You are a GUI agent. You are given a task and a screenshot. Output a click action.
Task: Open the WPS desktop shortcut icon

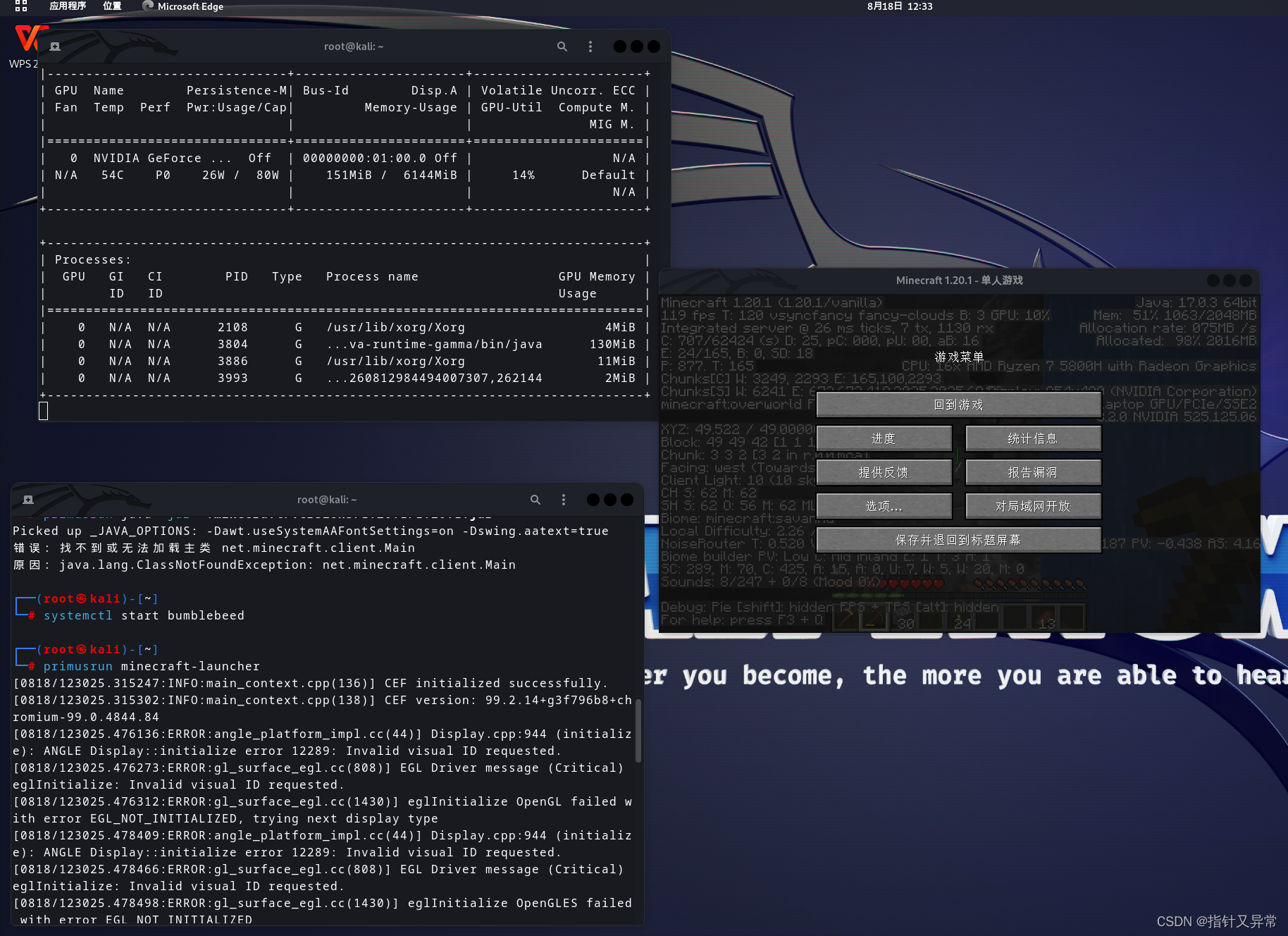point(27,45)
